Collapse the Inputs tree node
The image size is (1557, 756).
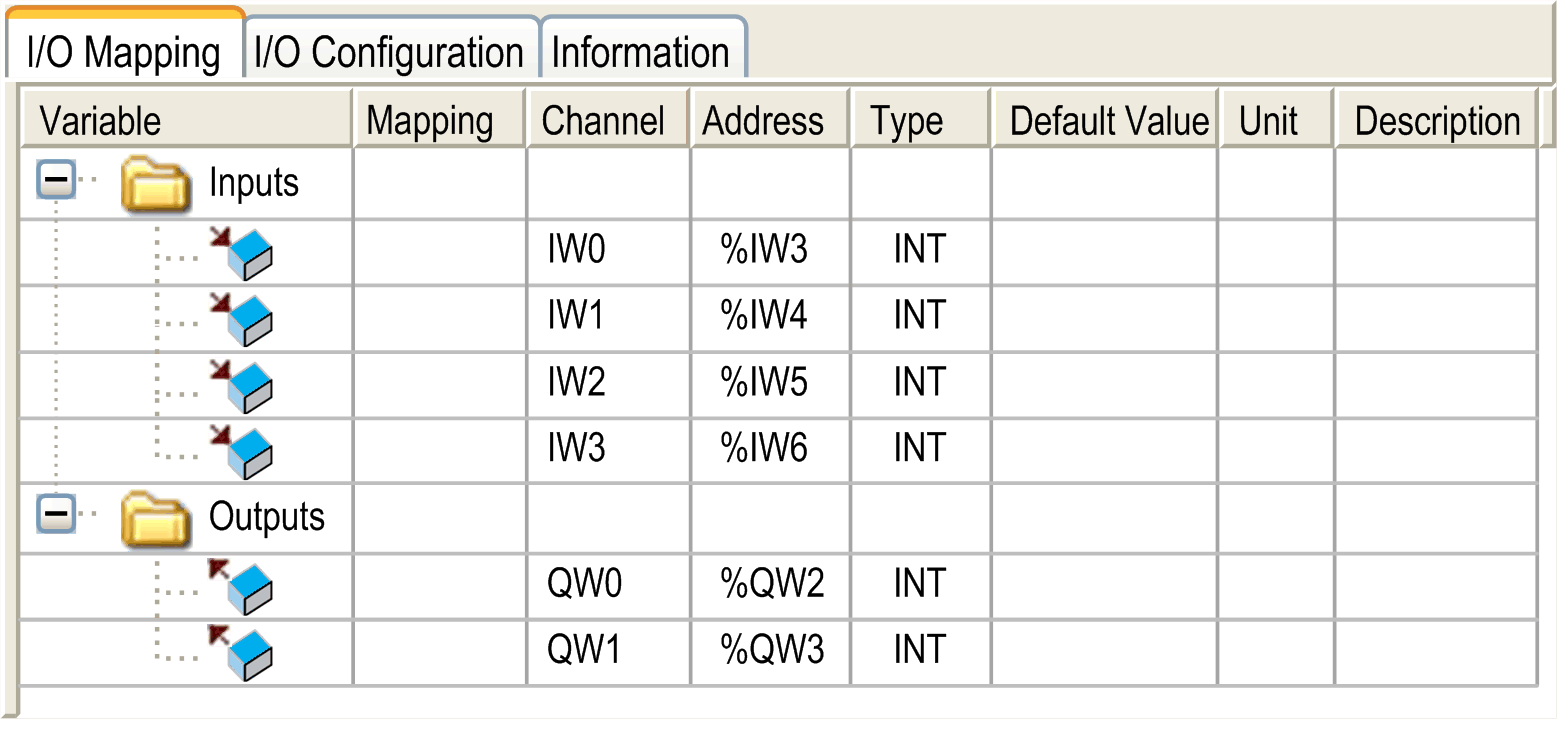point(56,182)
